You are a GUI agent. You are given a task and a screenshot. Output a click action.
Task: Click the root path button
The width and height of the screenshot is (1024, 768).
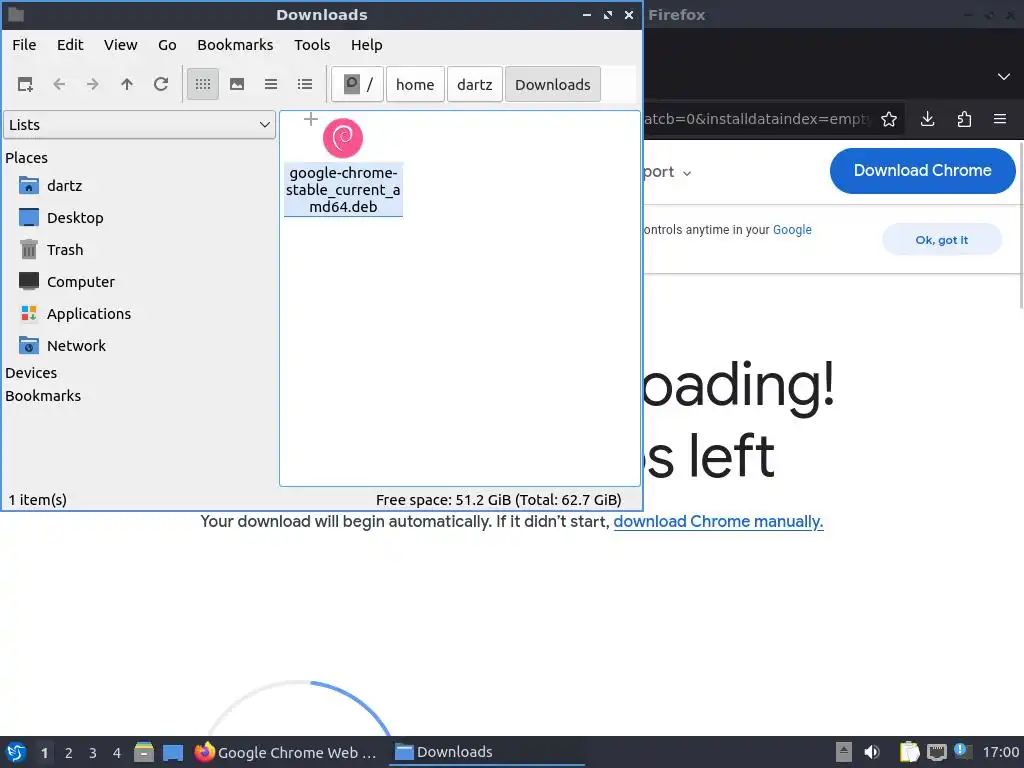357,84
